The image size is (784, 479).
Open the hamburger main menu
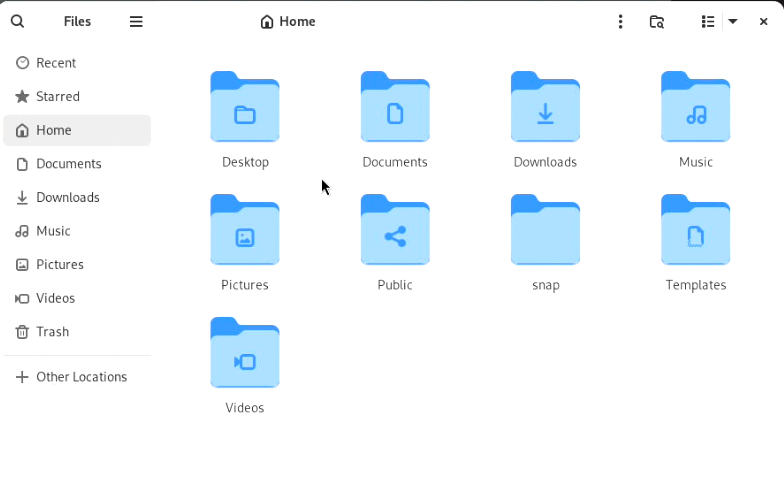point(136,21)
